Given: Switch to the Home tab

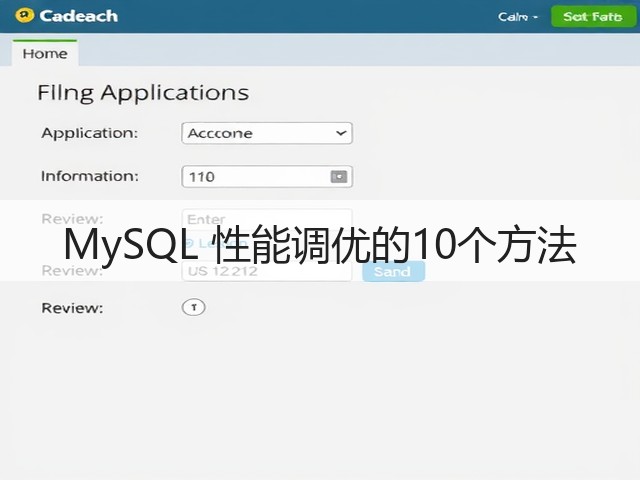Looking at the screenshot, I should pos(45,53).
